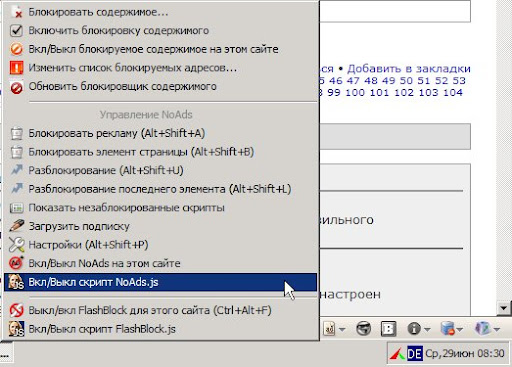512x367 pixels.
Task: Click page number 102
Action: 404,92
